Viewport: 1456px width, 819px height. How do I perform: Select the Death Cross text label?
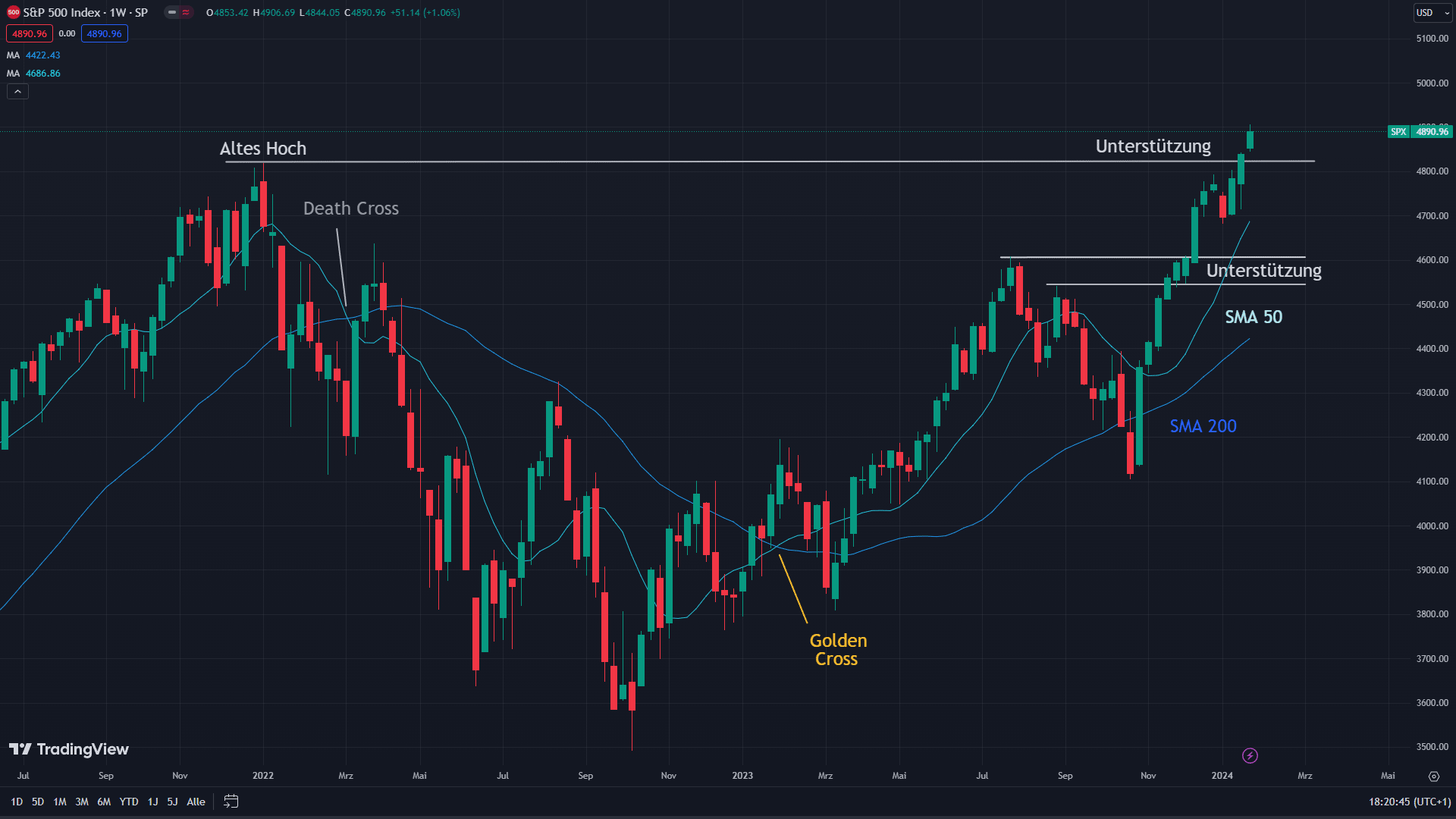point(351,209)
